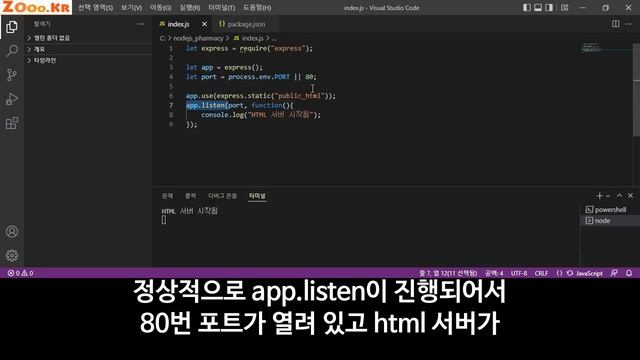Create new terminal with plus icon
The height and width of the screenshot is (360, 640).
coord(599,196)
